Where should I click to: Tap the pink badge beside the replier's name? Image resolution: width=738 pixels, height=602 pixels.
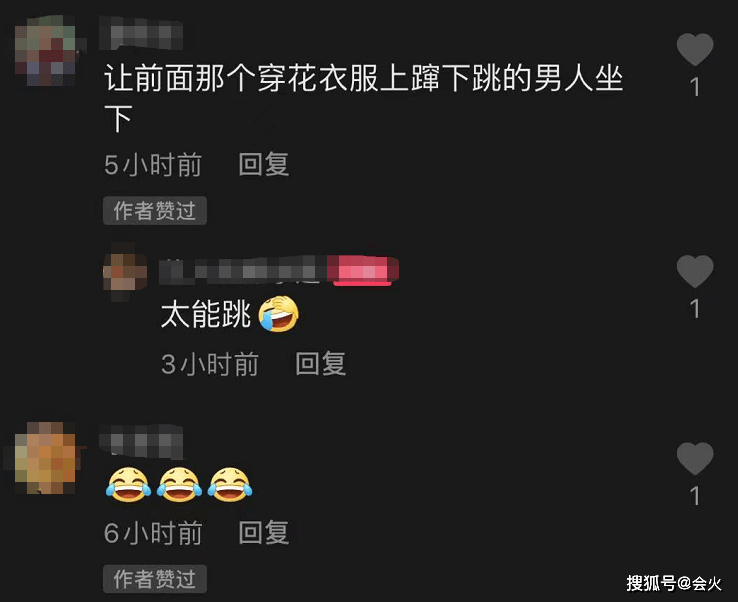pos(363,271)
